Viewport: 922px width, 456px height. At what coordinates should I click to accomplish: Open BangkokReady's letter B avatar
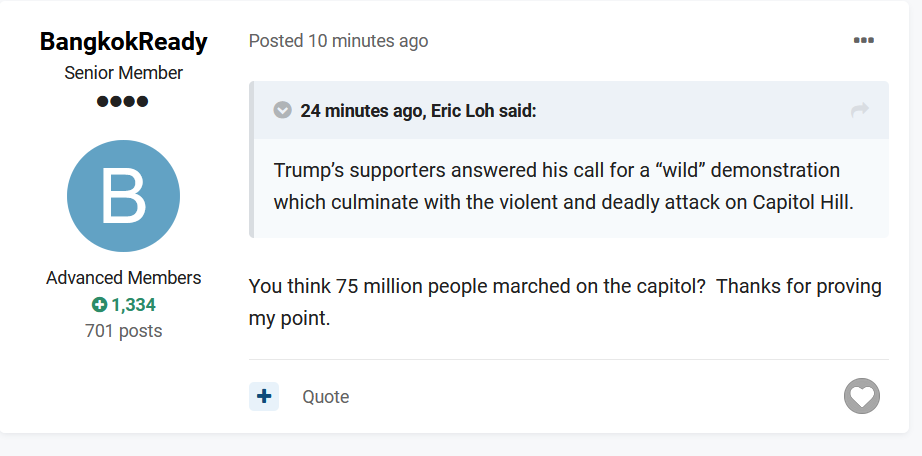pos(123,196)
